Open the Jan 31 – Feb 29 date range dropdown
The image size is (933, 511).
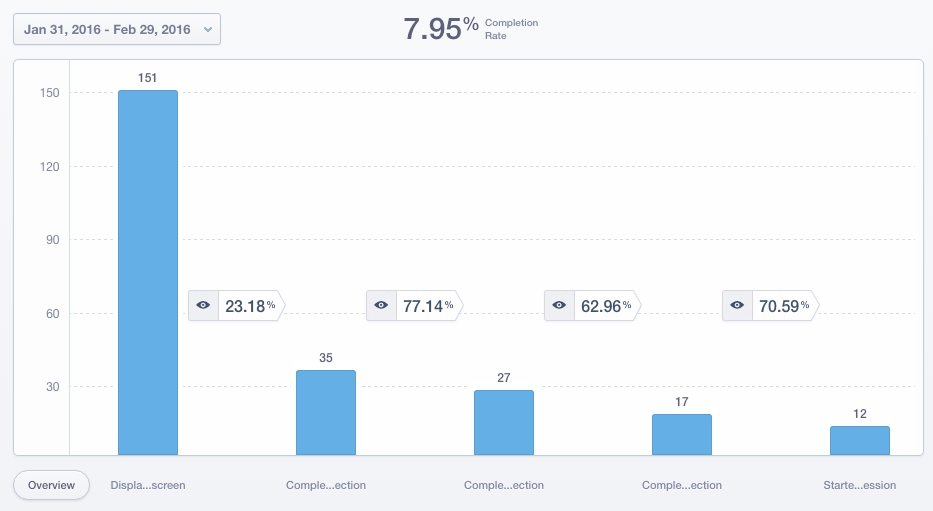117,29
